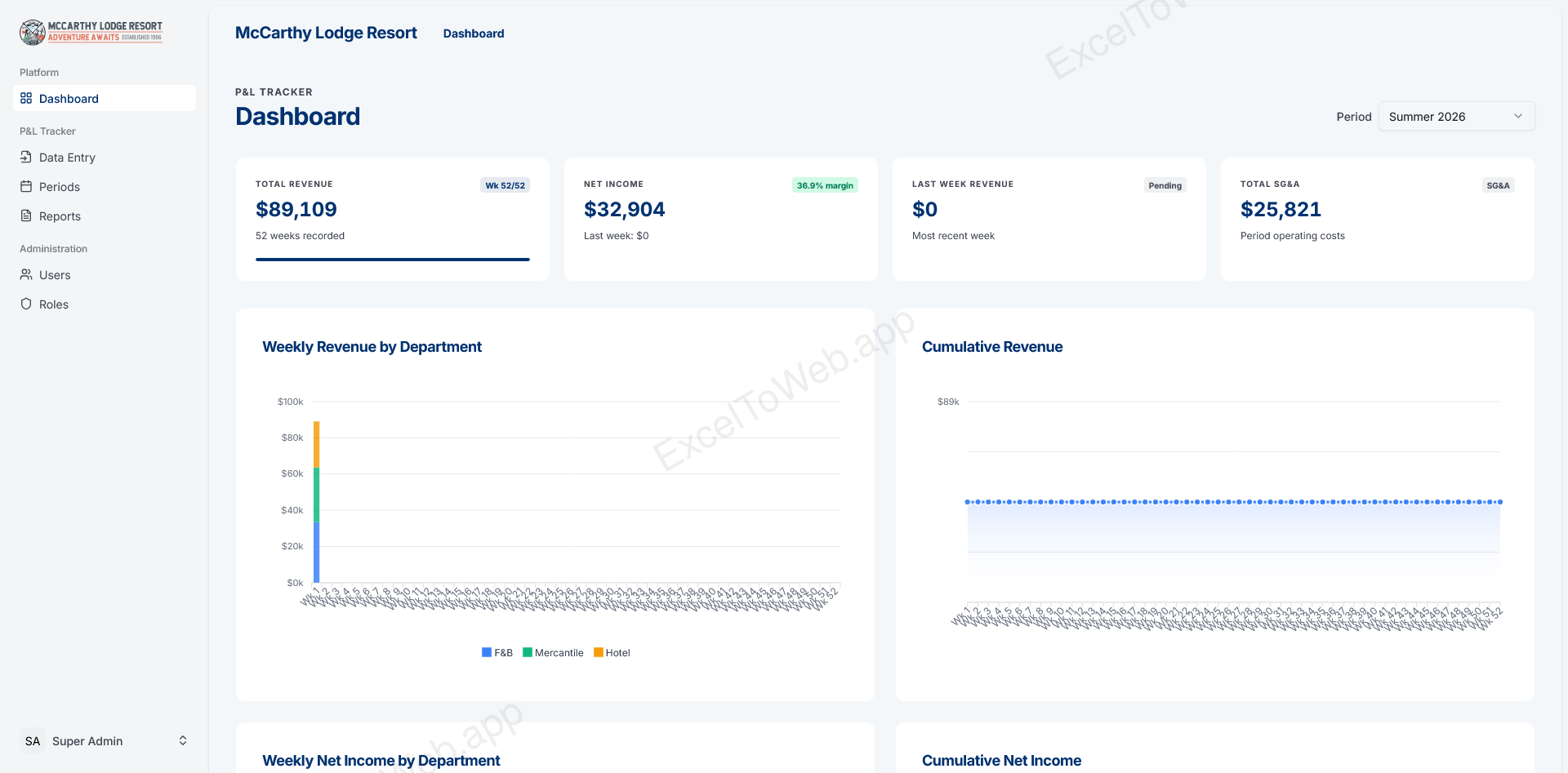Click the Data Entry pencil icon
Image resolution: width=1568 pixels, height=773 pixels.
[26, 157]
